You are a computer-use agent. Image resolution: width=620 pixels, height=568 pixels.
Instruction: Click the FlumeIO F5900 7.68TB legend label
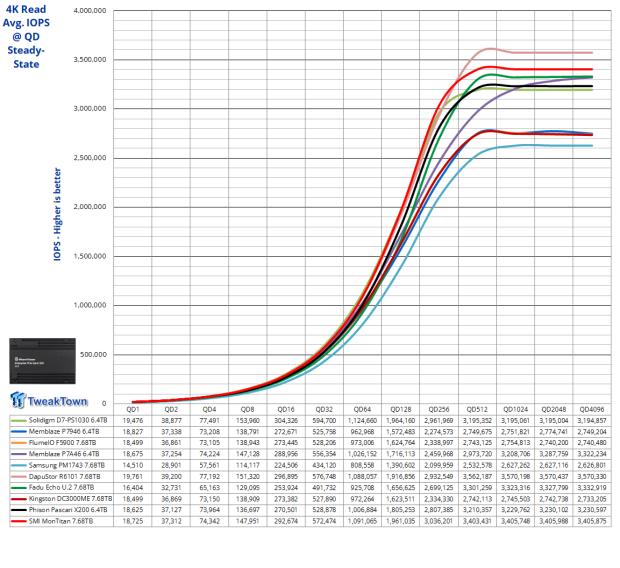tap(62, 443)
